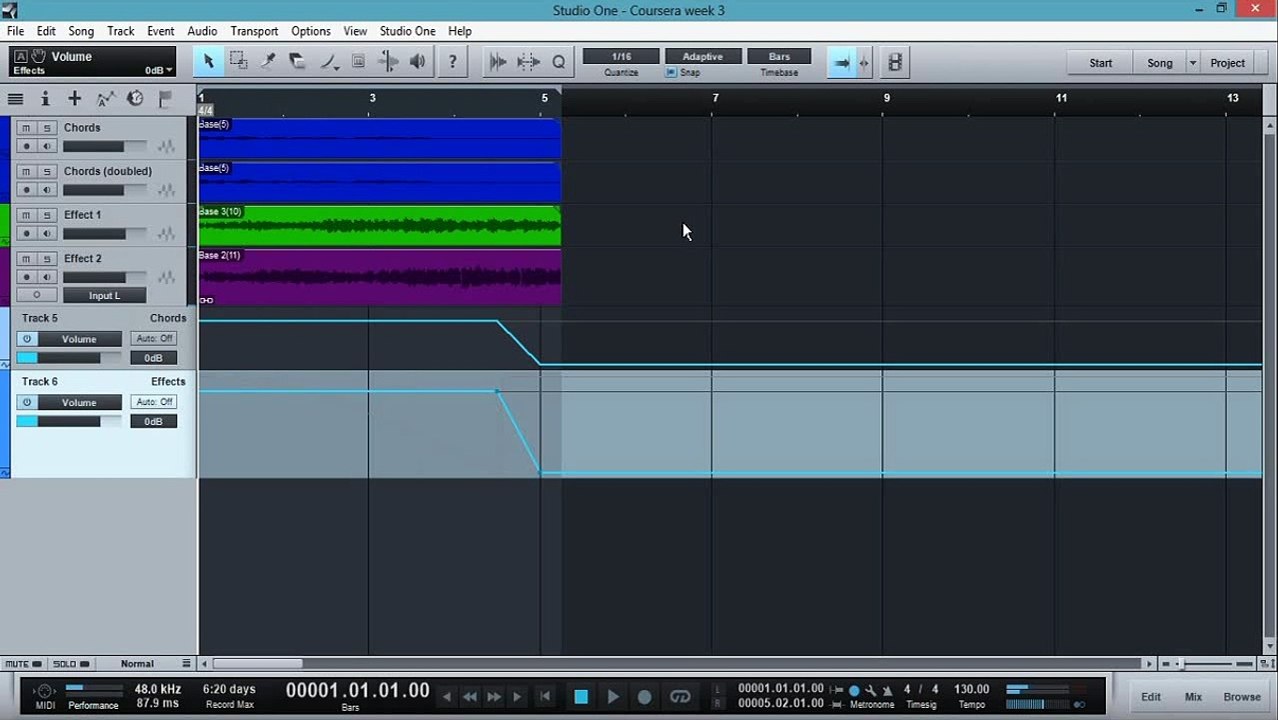Toggle the Snap checkbox
Viewport: 1278px width, 720px height.
coord(671,72)
